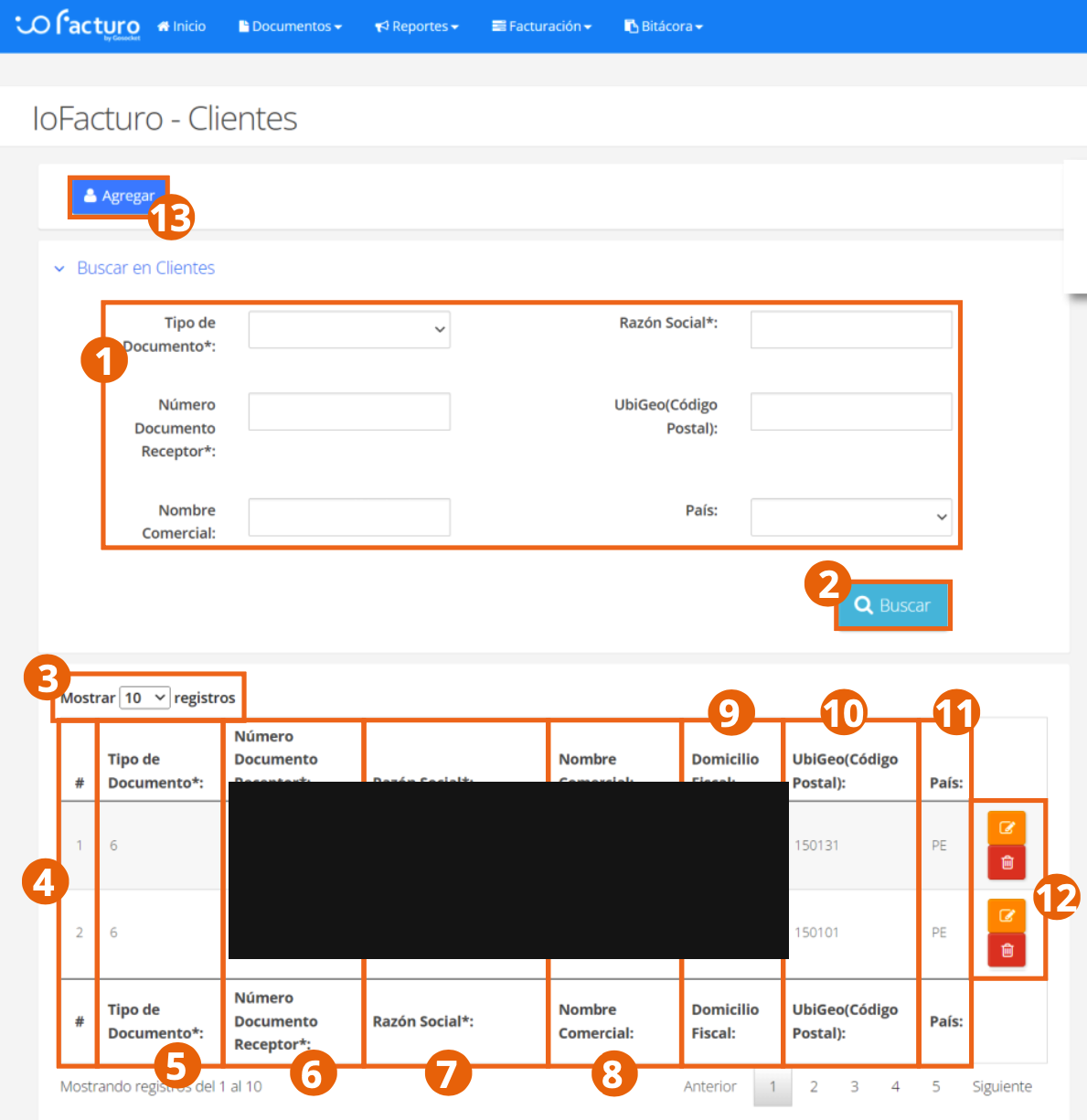Open the Documentos menu

click(290, 27)
